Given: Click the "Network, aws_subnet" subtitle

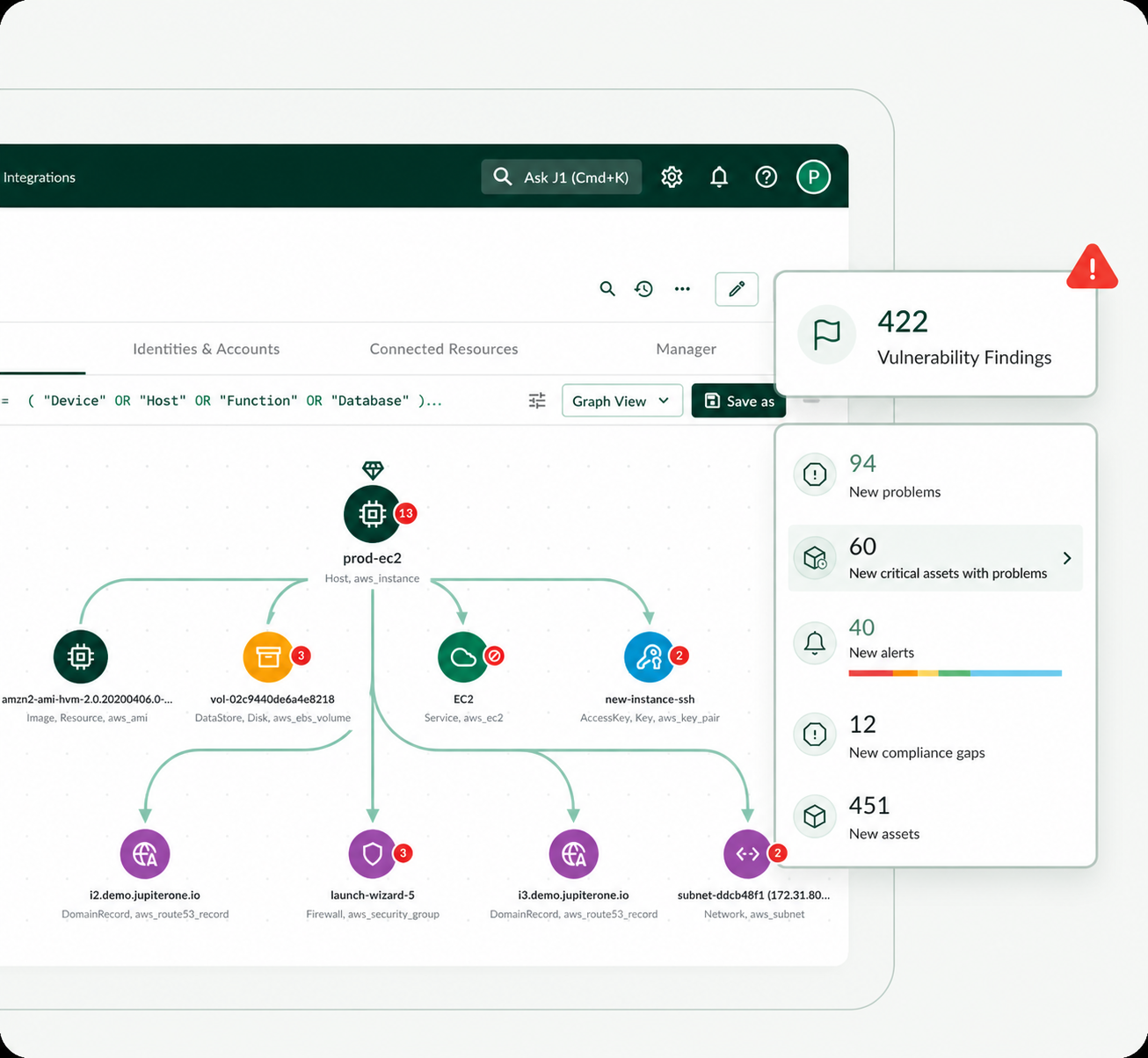Looking at the screenshot, I should coord(754,915).
